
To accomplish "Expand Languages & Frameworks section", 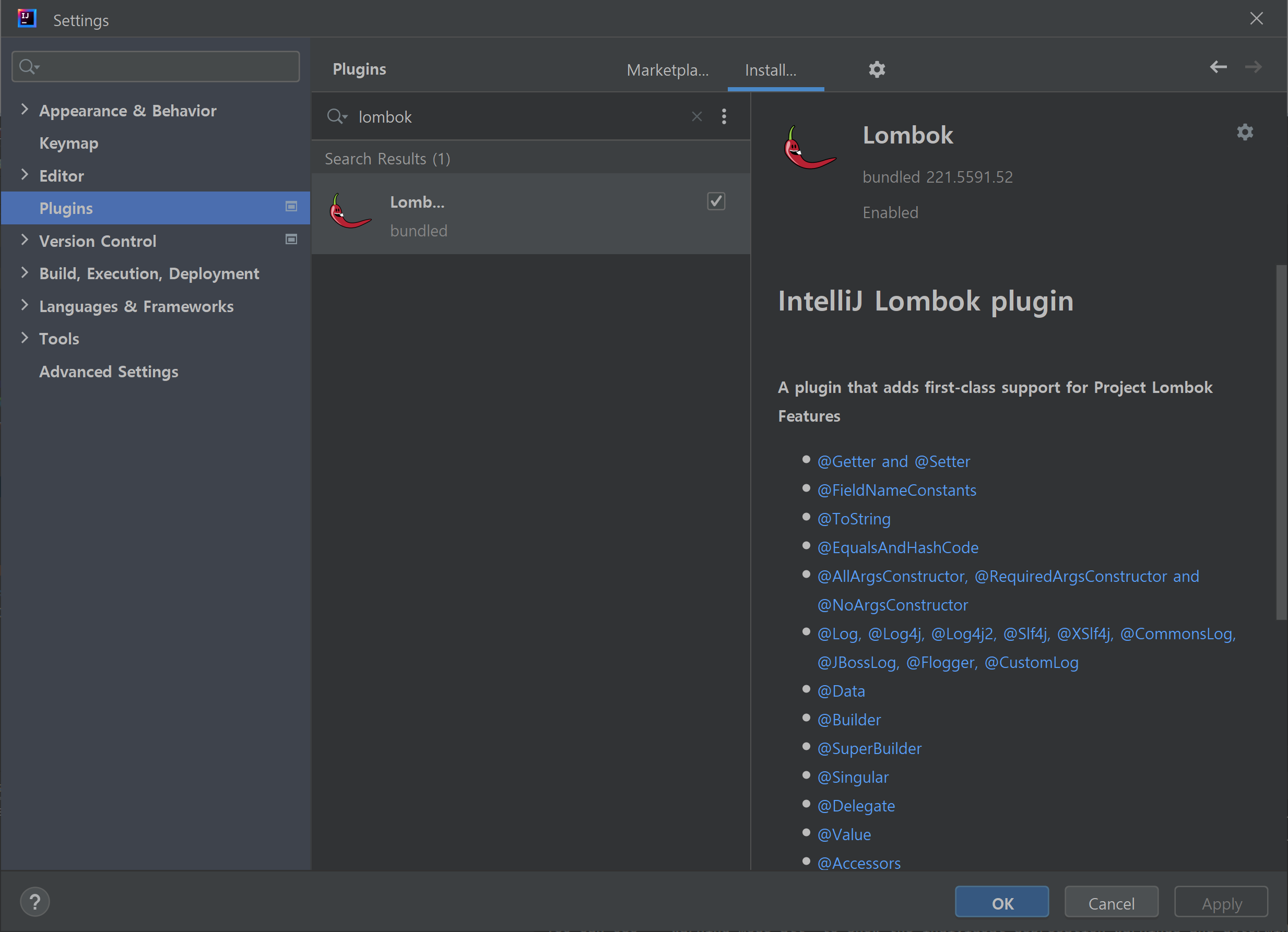I will (24, 305).
